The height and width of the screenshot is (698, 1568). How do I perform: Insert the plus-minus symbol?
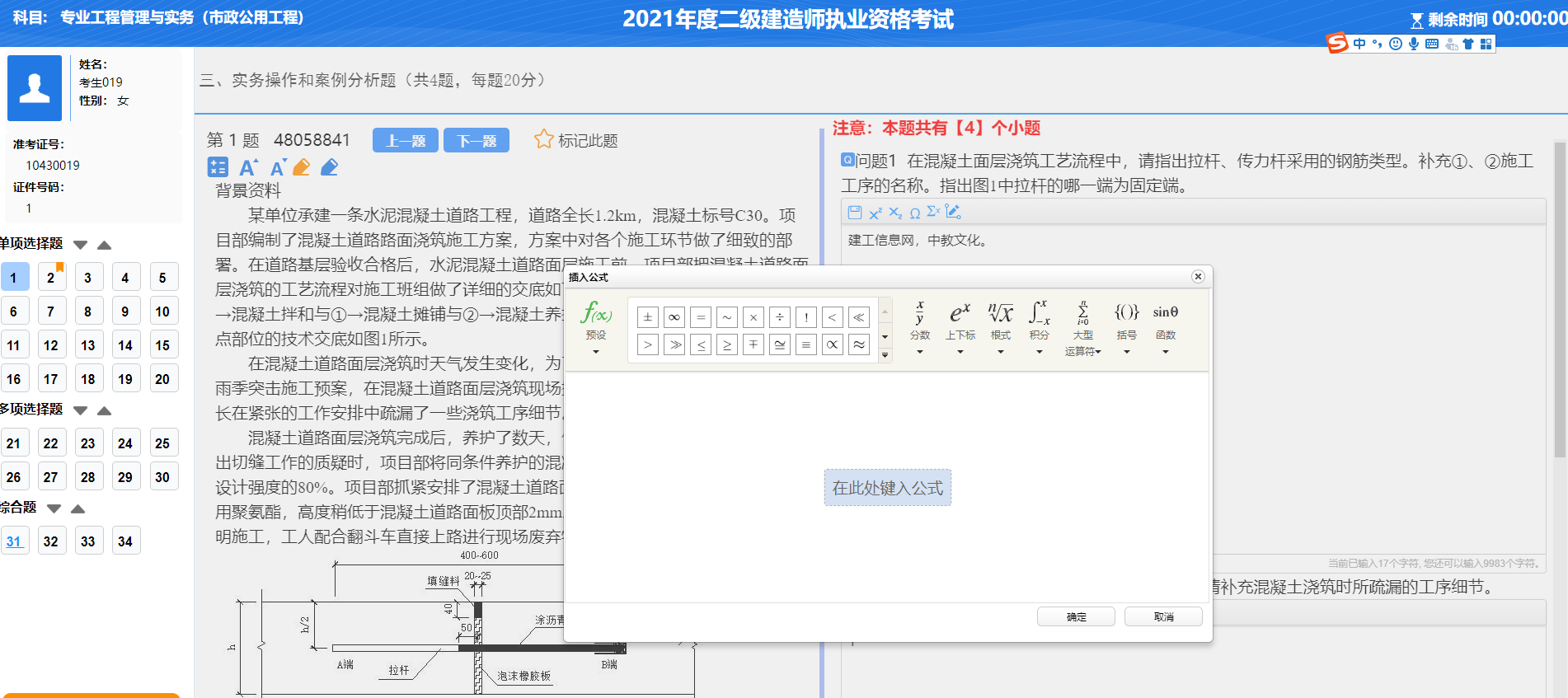click(648, 317)
